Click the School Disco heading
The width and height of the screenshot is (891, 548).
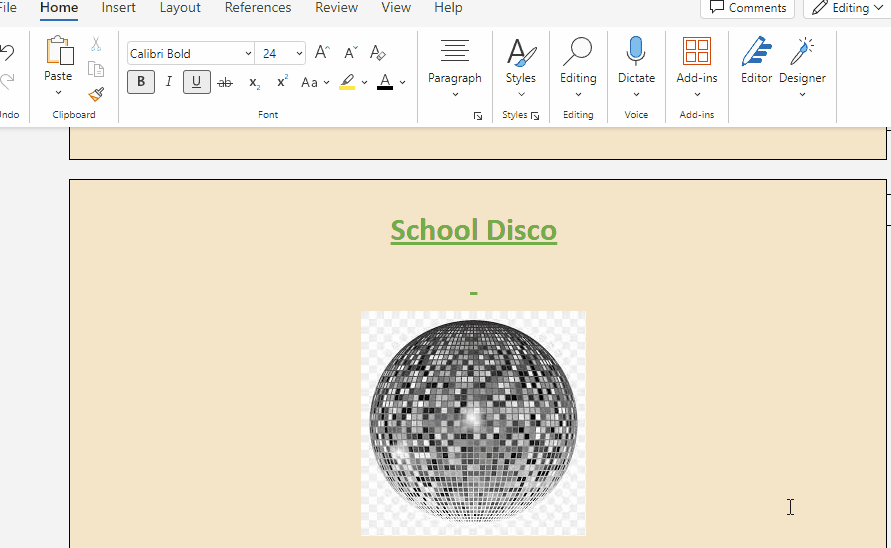point(473,231)
